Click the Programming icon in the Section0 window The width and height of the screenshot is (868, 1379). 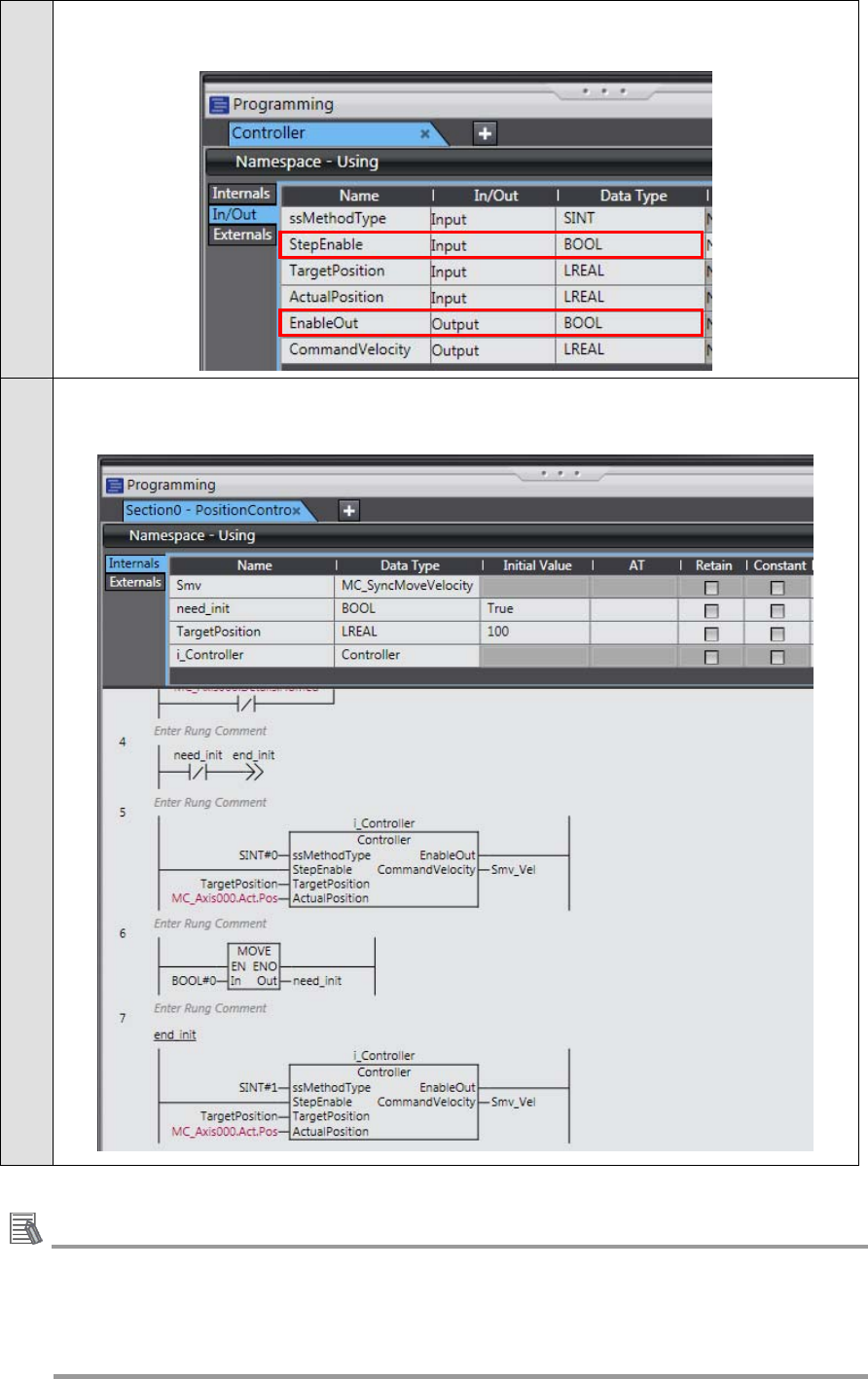113,484
